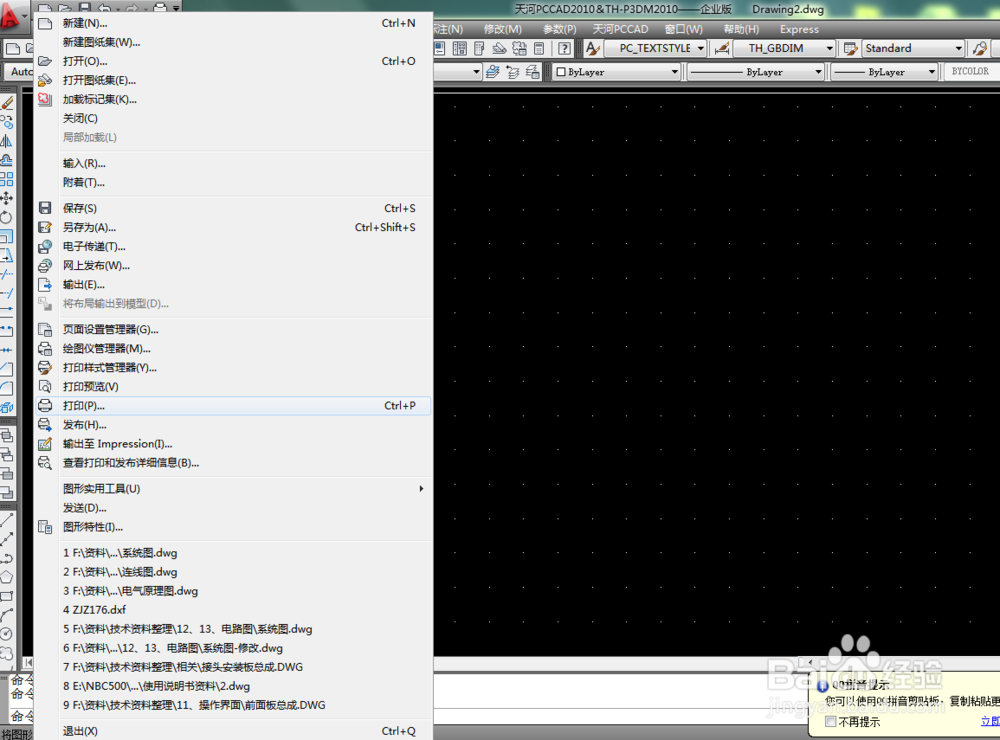Select 关闭(C) menu entry
This screenshot has width=1000, height=740.
pyautogui.click(x=233, y=119)
